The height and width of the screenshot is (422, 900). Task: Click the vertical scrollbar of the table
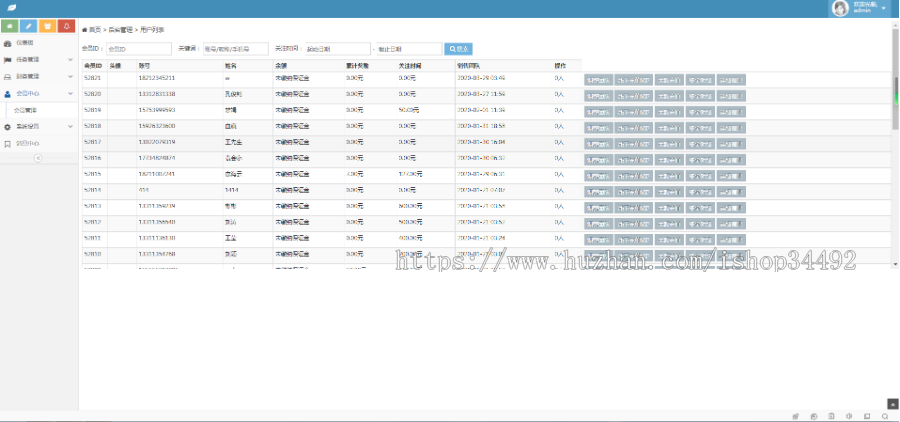pyautogui.click(x=895, y=100)
